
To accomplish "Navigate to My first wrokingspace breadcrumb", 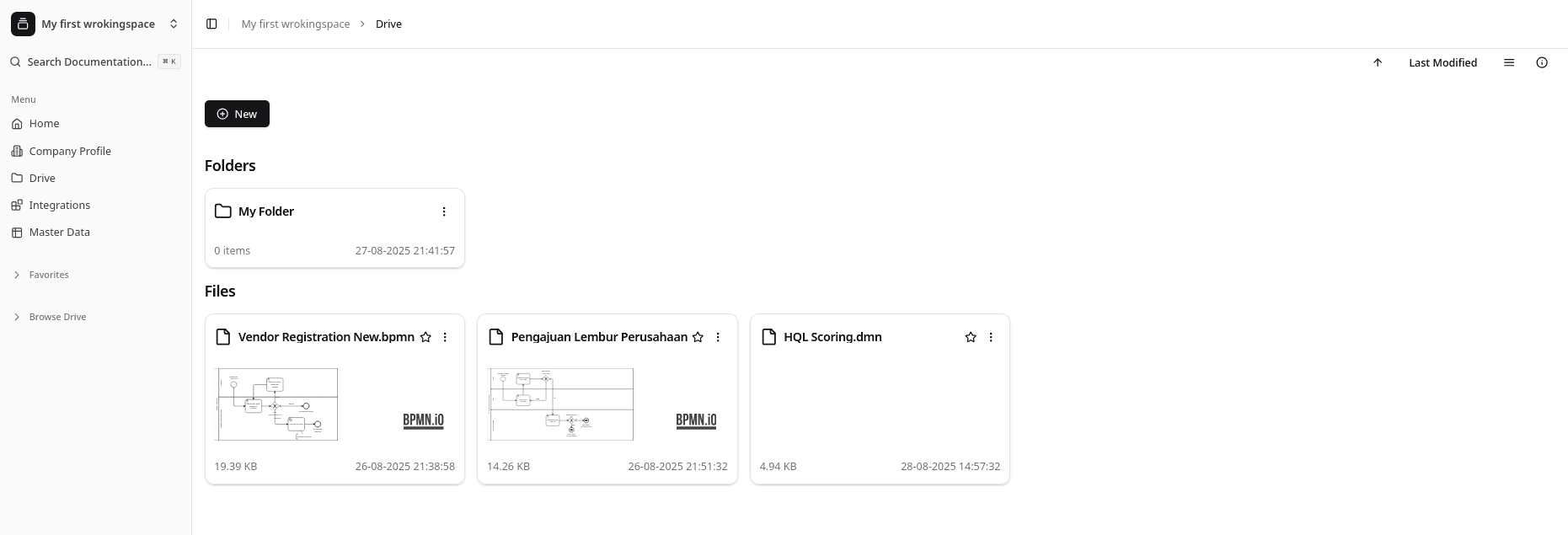I will pos(295,24).
